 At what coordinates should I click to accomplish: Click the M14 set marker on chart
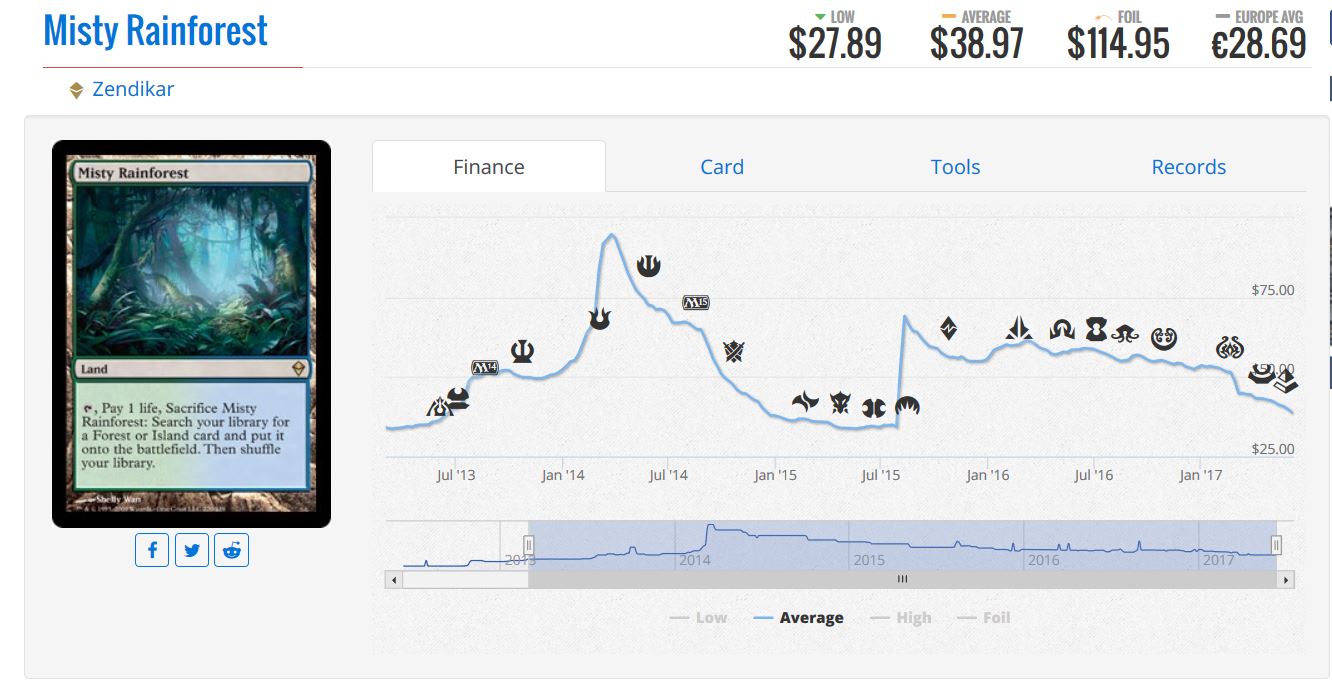485,367
